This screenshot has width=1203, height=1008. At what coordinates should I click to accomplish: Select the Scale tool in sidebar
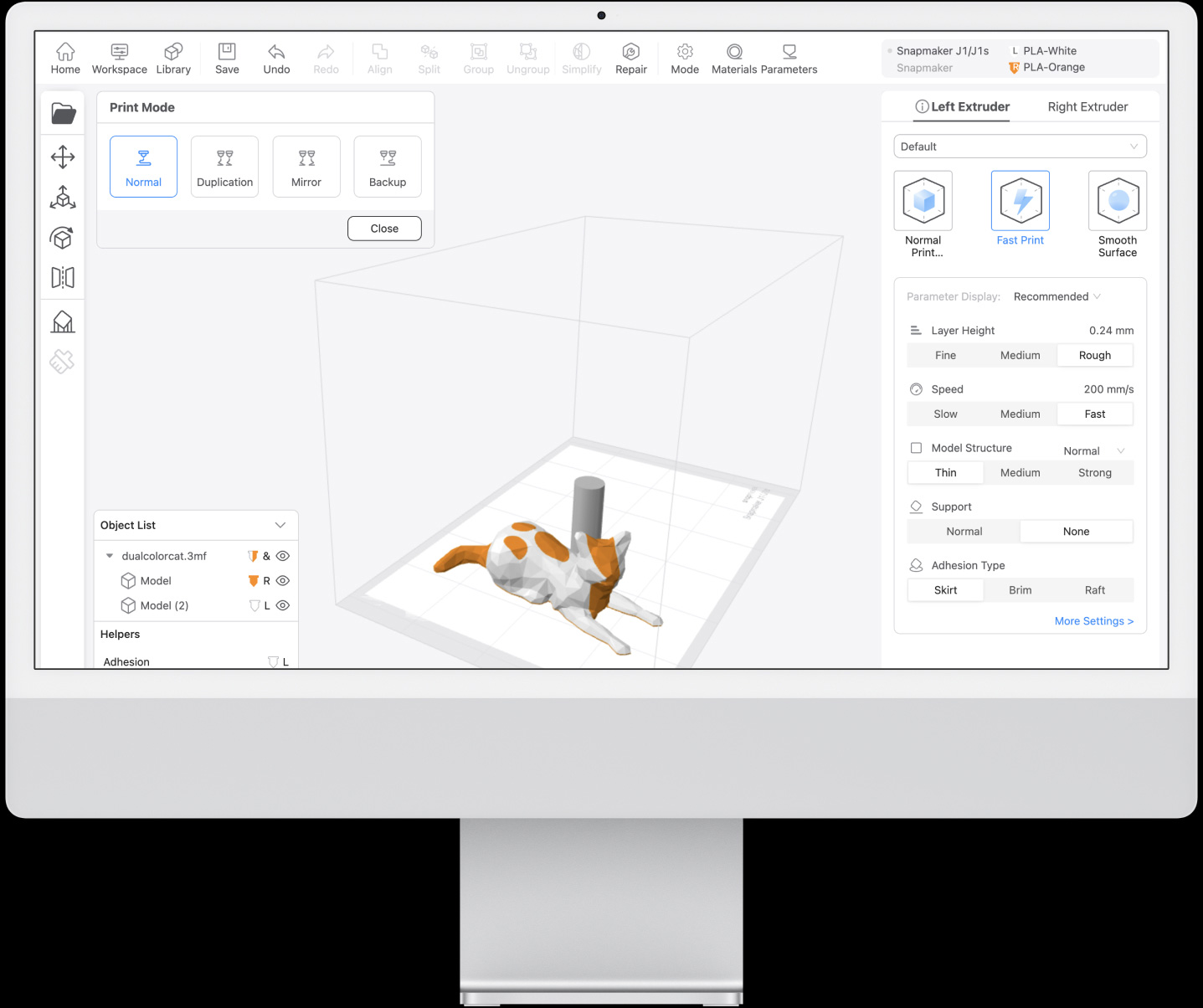(x=63, y=198)
